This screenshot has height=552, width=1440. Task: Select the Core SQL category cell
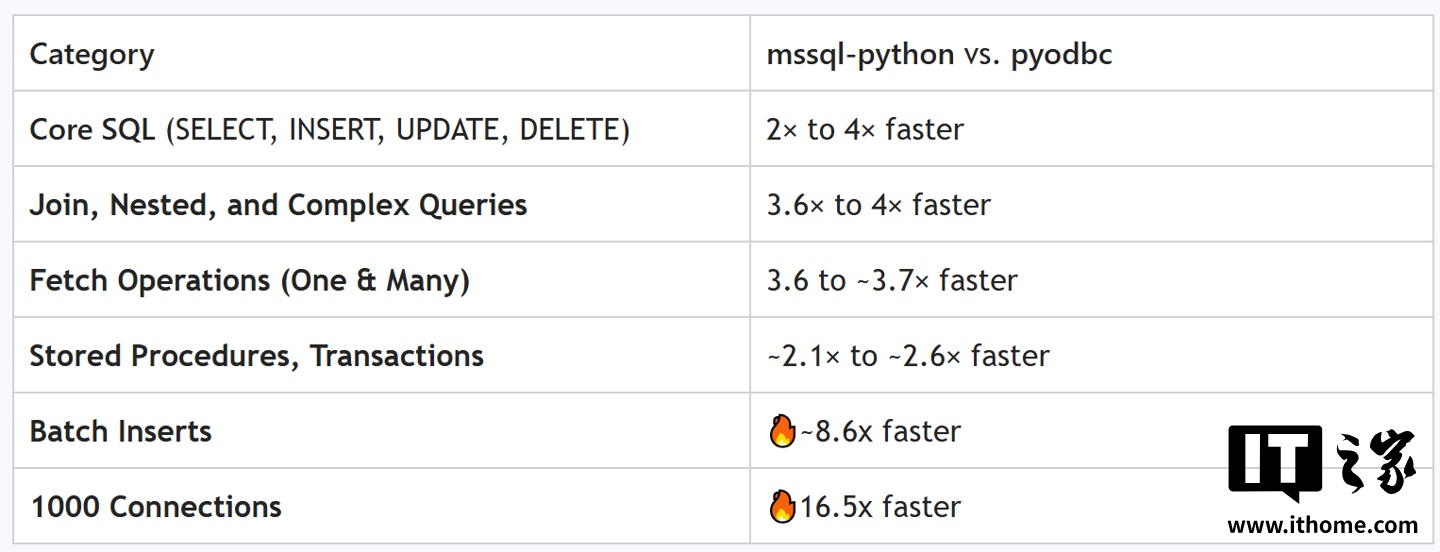point(92,130)
